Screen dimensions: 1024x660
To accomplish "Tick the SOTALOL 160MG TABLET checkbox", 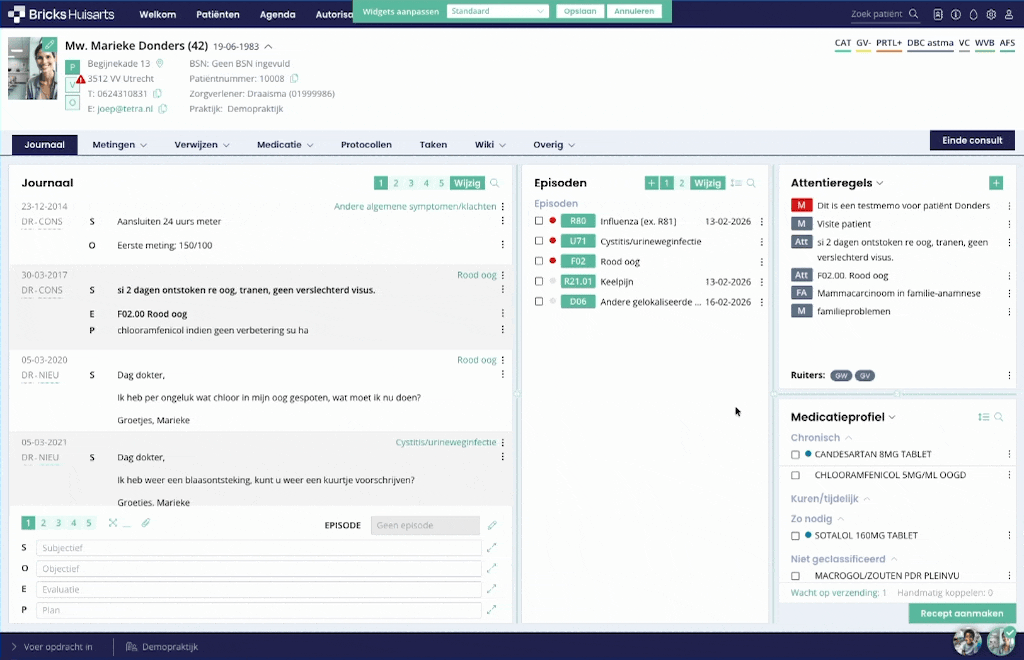I will click(x=796, y=536).
